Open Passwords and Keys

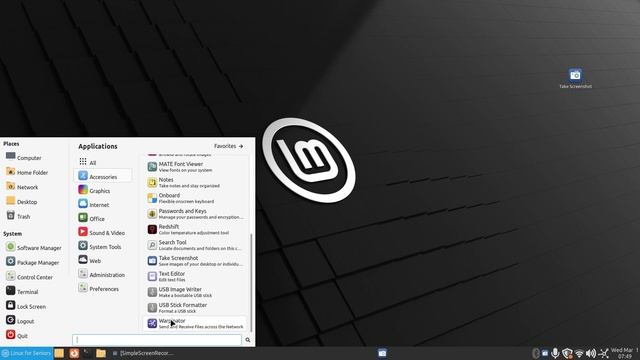pos(196,214)
